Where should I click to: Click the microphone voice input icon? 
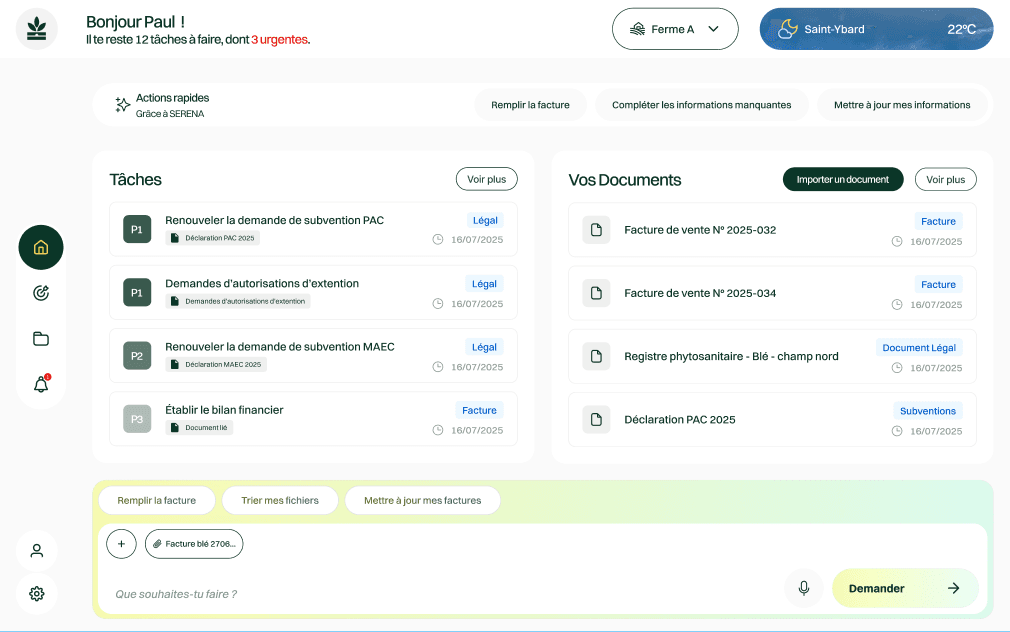(804, 588)
